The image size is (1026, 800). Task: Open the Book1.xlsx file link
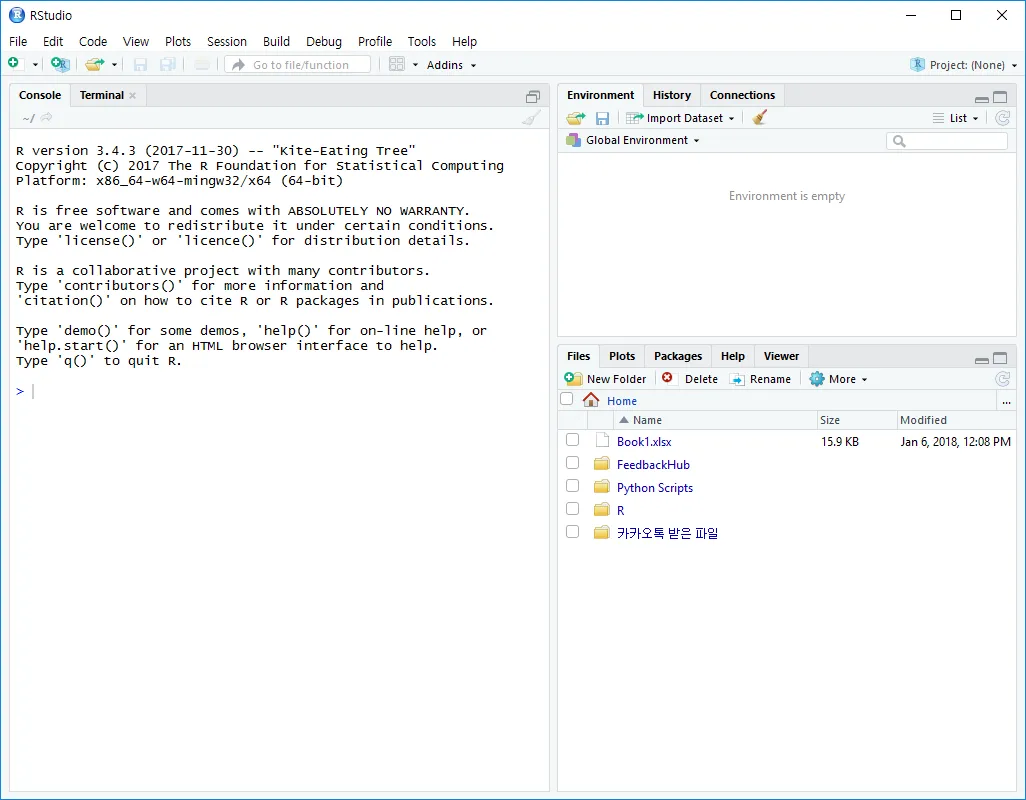[644, 442]
